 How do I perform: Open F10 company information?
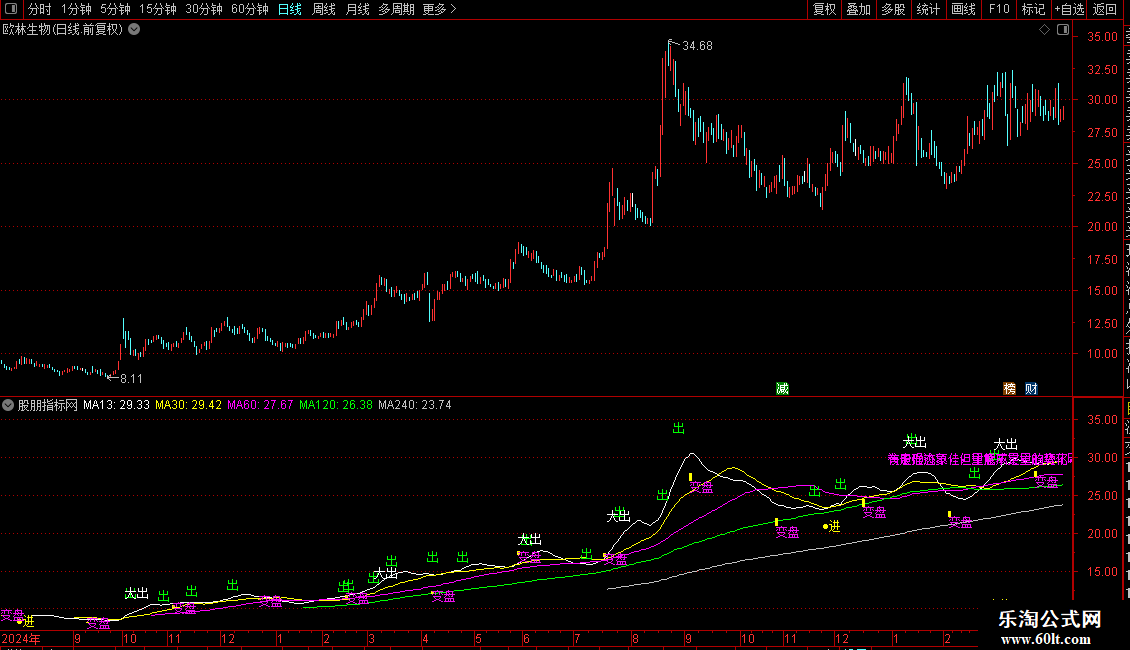pos(999,9)
